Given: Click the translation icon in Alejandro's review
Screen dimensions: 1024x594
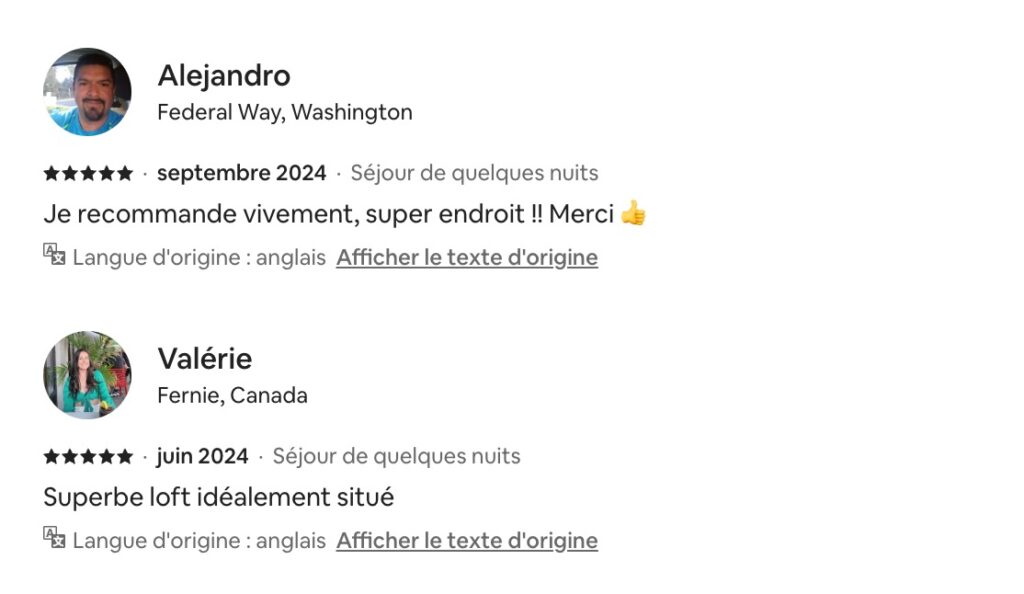Looking at the screenshot, I should tap(54, 255).
